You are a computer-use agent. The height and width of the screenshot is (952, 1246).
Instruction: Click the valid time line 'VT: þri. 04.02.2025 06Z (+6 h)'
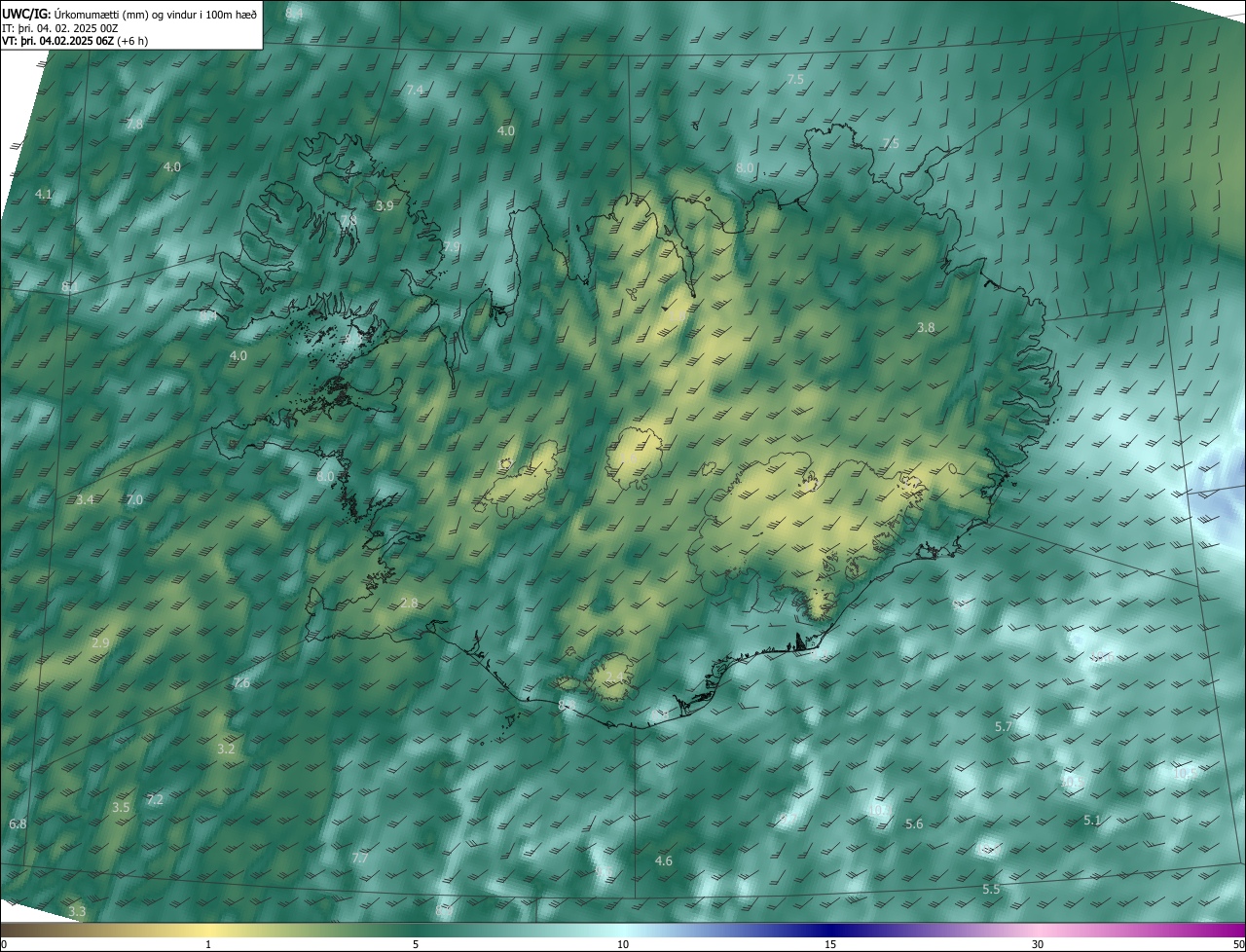click(75, 41)
